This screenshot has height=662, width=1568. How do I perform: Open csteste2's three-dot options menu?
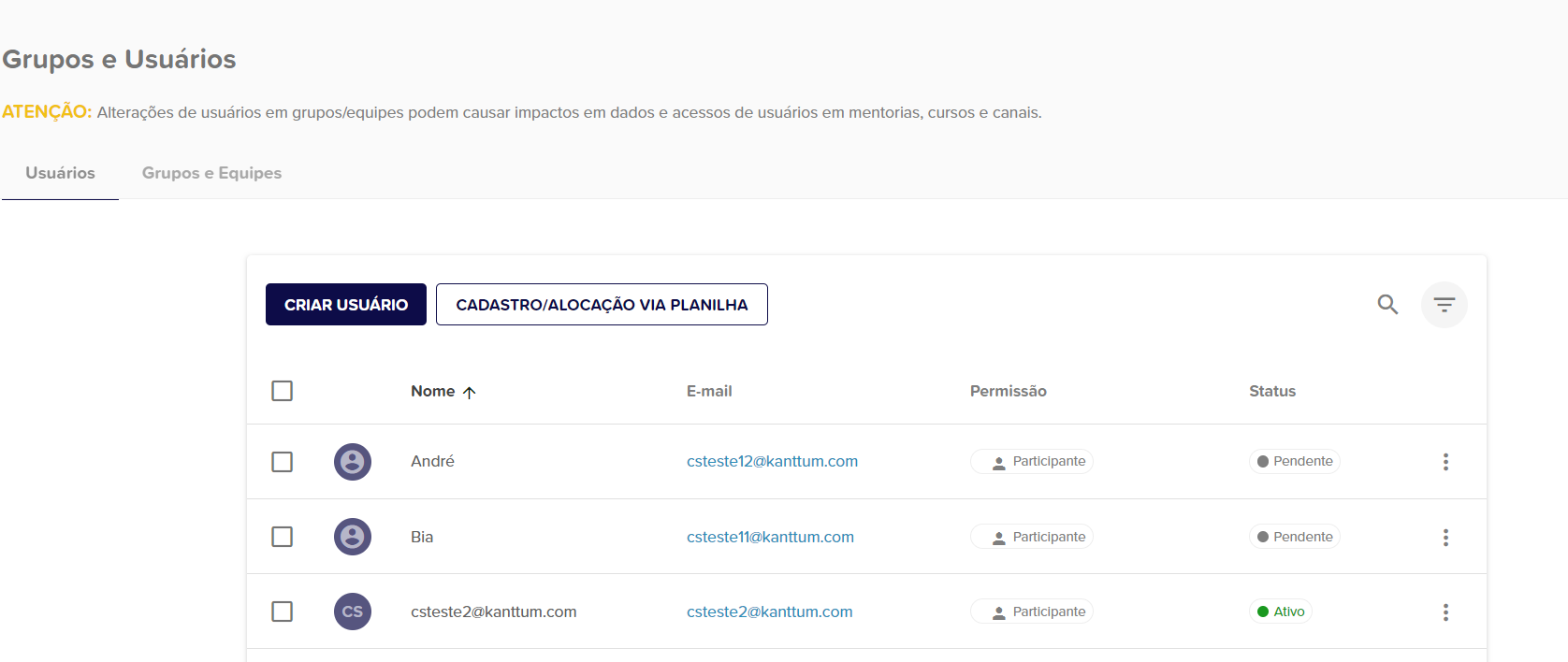point(1445,612)
